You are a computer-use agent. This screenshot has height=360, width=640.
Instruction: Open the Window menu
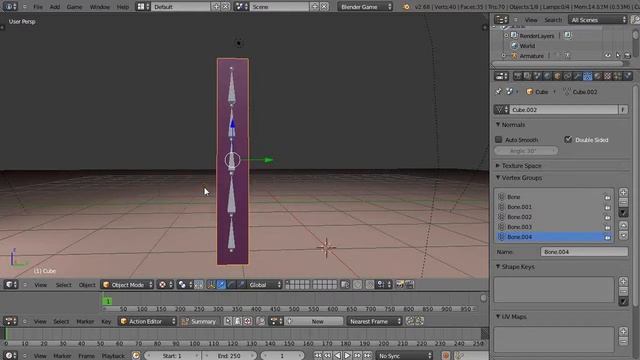point(100,7)
